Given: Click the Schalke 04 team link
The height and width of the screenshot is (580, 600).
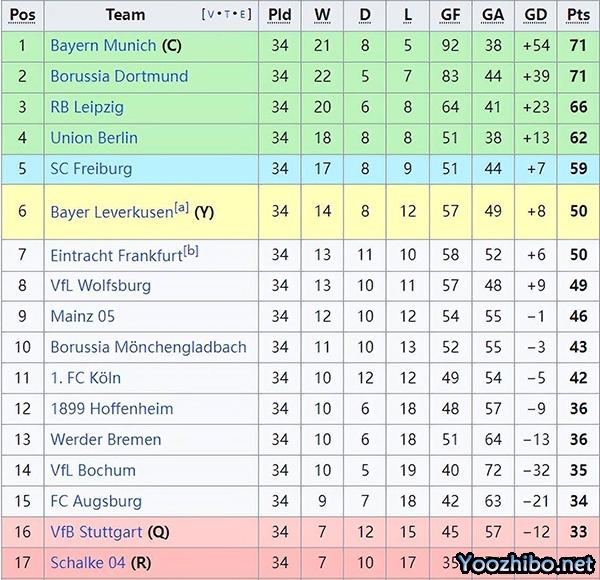Looking at the screenshot, I should pos(88,563).
